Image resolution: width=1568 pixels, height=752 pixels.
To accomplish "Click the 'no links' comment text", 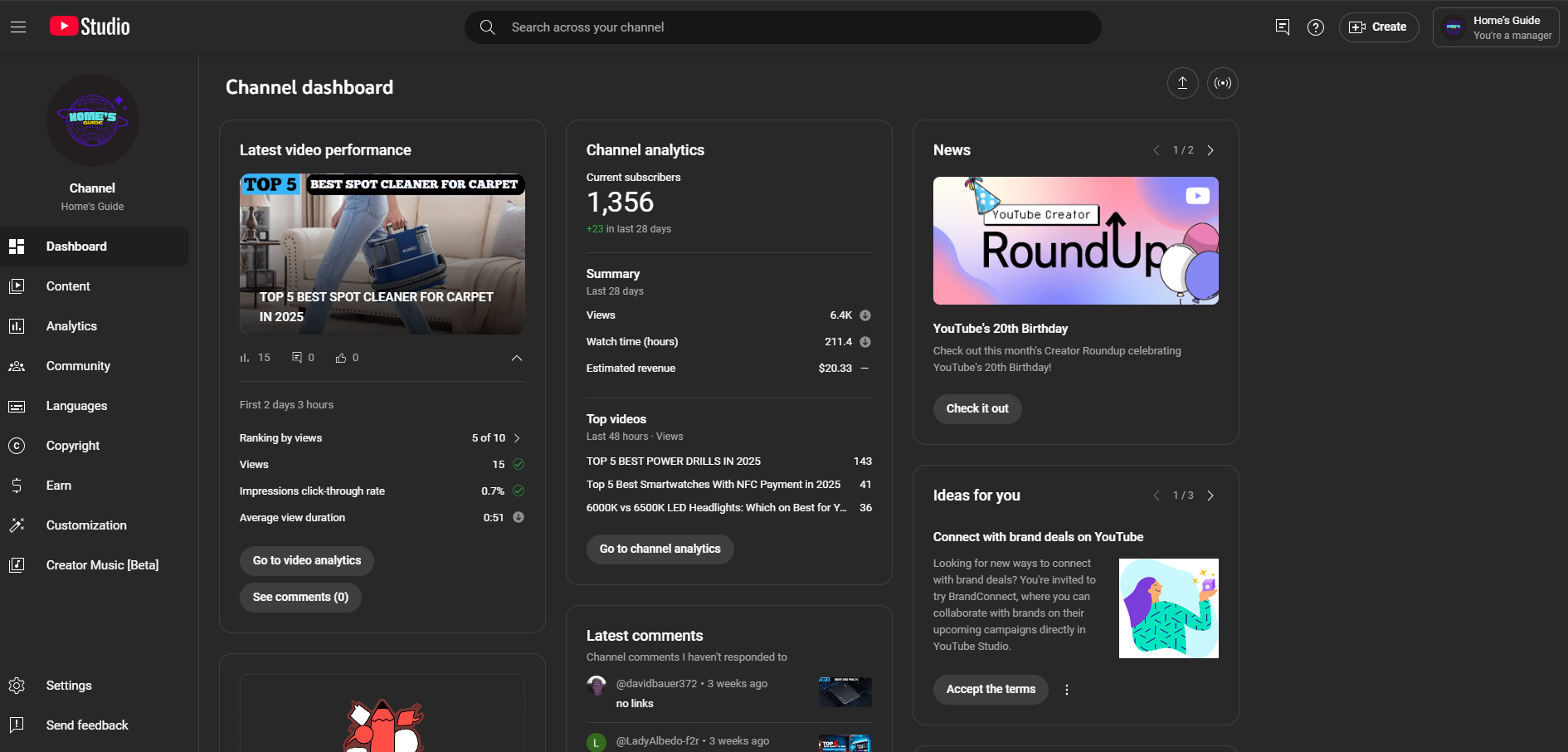I will pos(635,704).
